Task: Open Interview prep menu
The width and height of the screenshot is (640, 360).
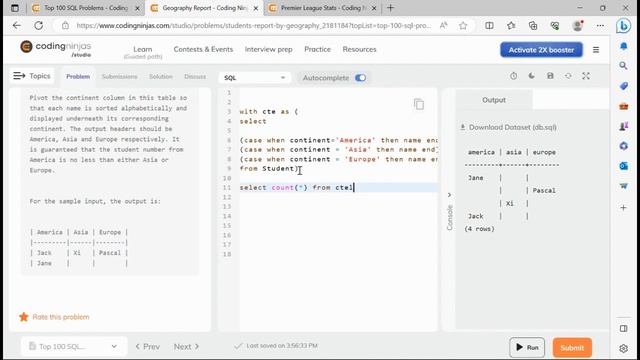Action: (x=269, y=49)
